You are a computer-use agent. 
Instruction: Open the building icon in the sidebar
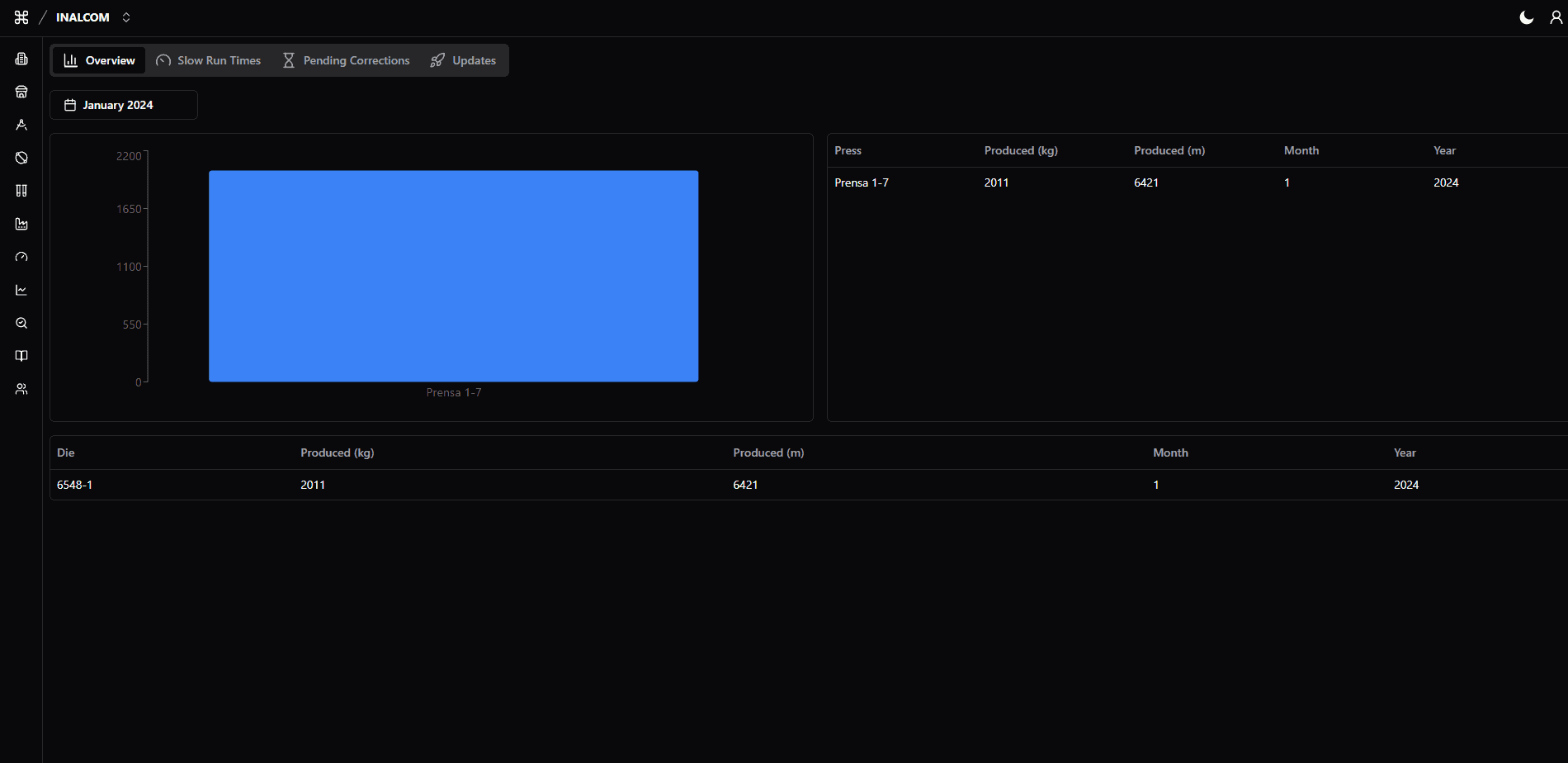click(21, 59)
